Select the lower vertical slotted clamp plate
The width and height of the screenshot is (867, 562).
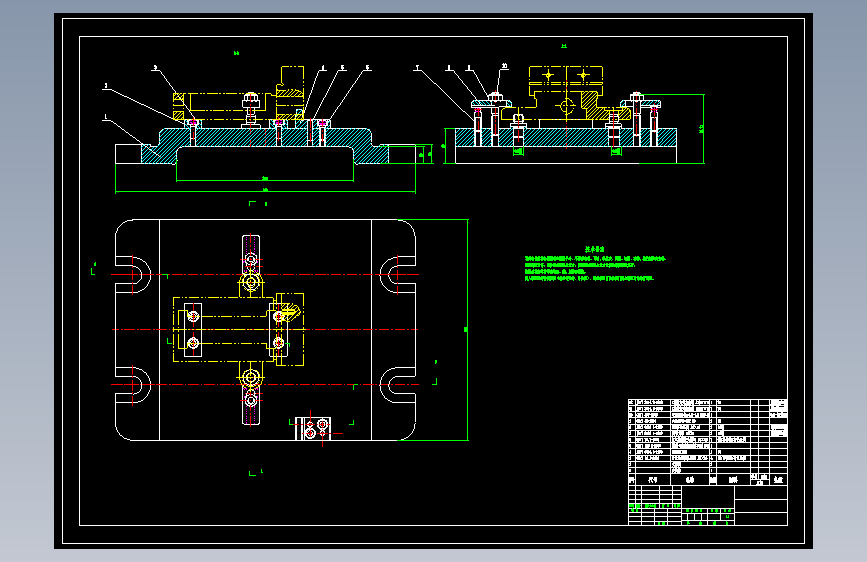tap(251, 405)
